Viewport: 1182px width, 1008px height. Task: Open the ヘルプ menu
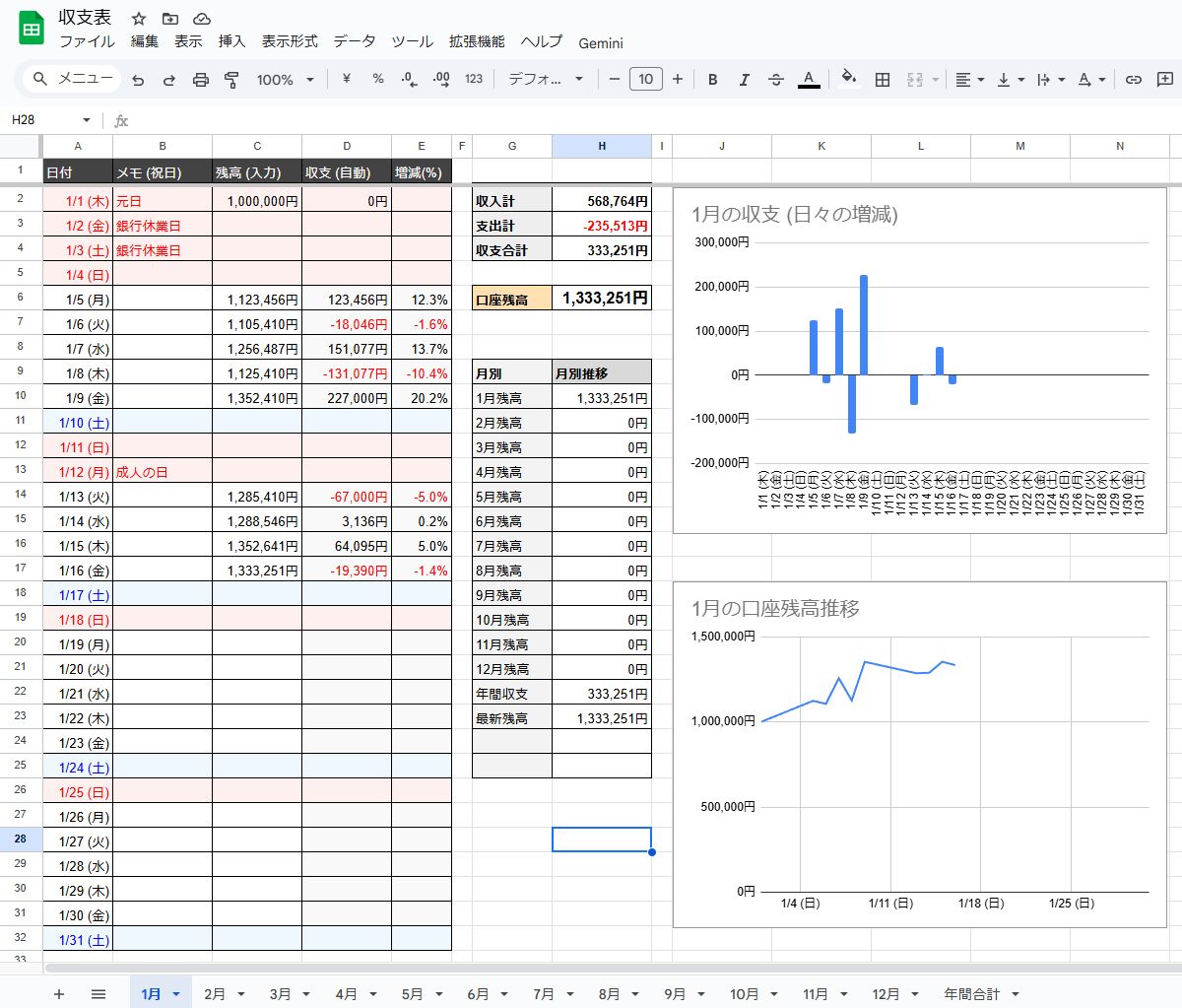click(x=542, y=41)
